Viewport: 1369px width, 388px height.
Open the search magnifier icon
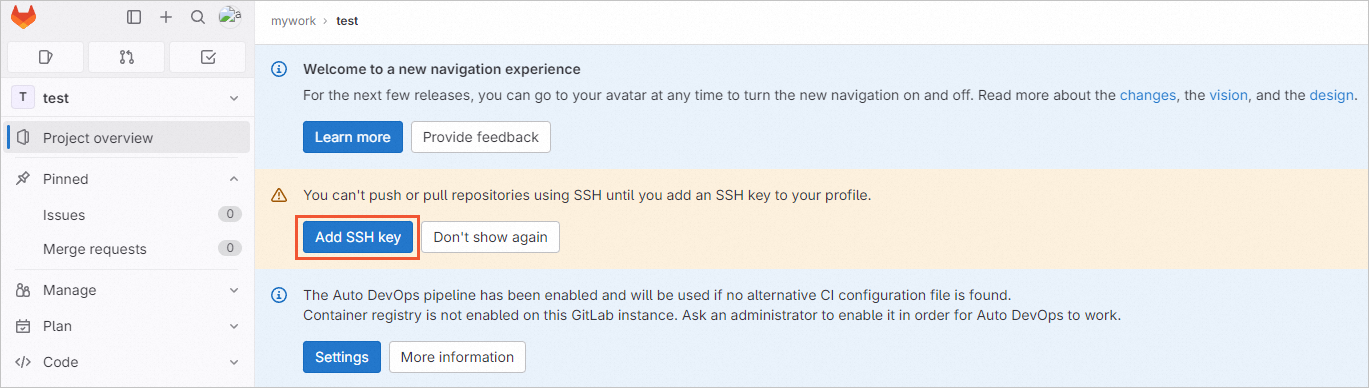(x=198, y=17)
